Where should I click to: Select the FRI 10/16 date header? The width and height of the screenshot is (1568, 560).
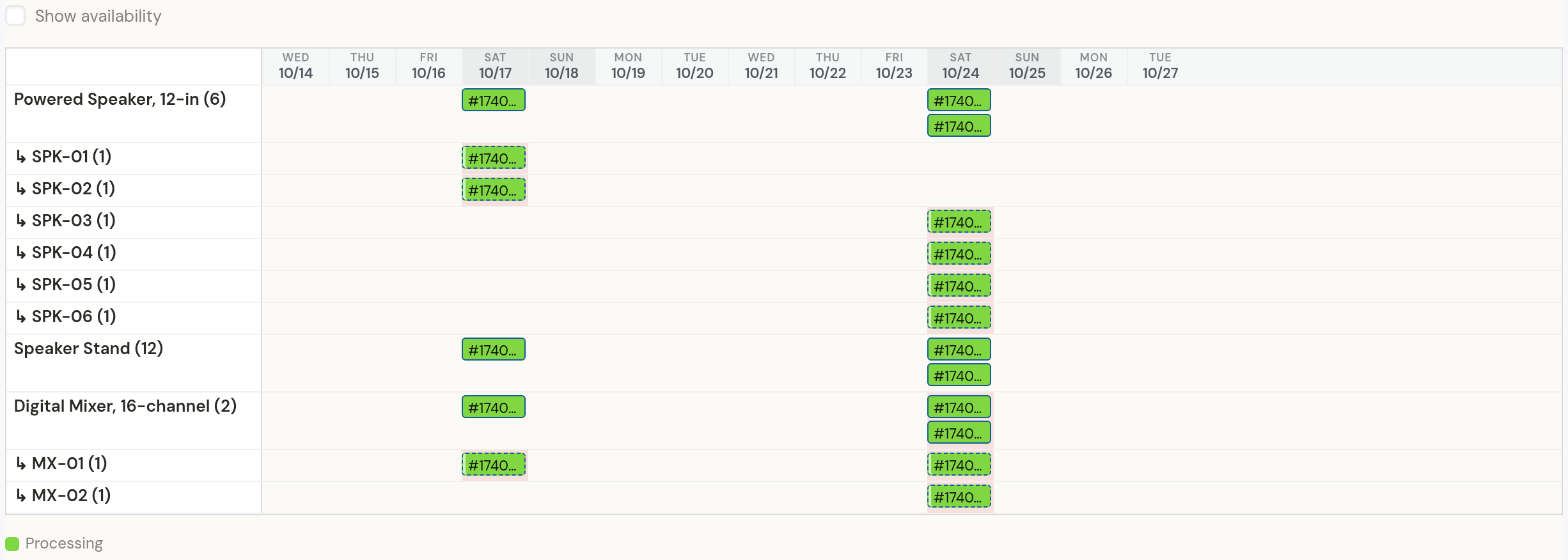428,66
